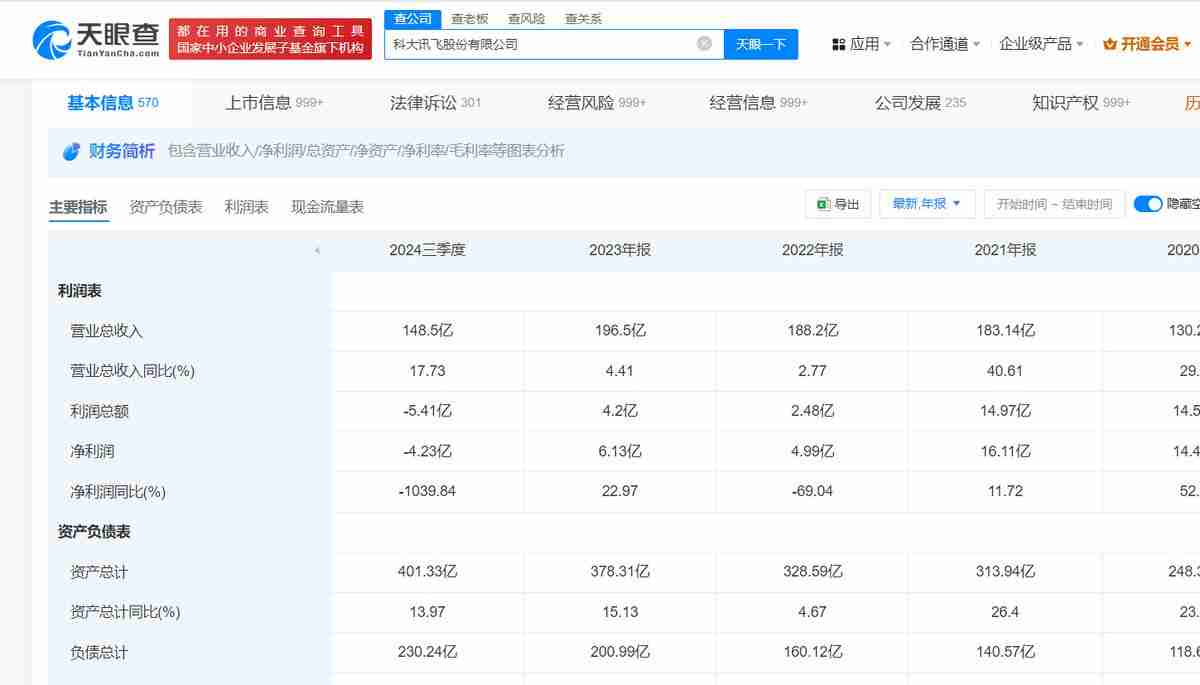Click the 天眼一下 search button
This screenshot has height=685, width=1200.
coord(761,43)
